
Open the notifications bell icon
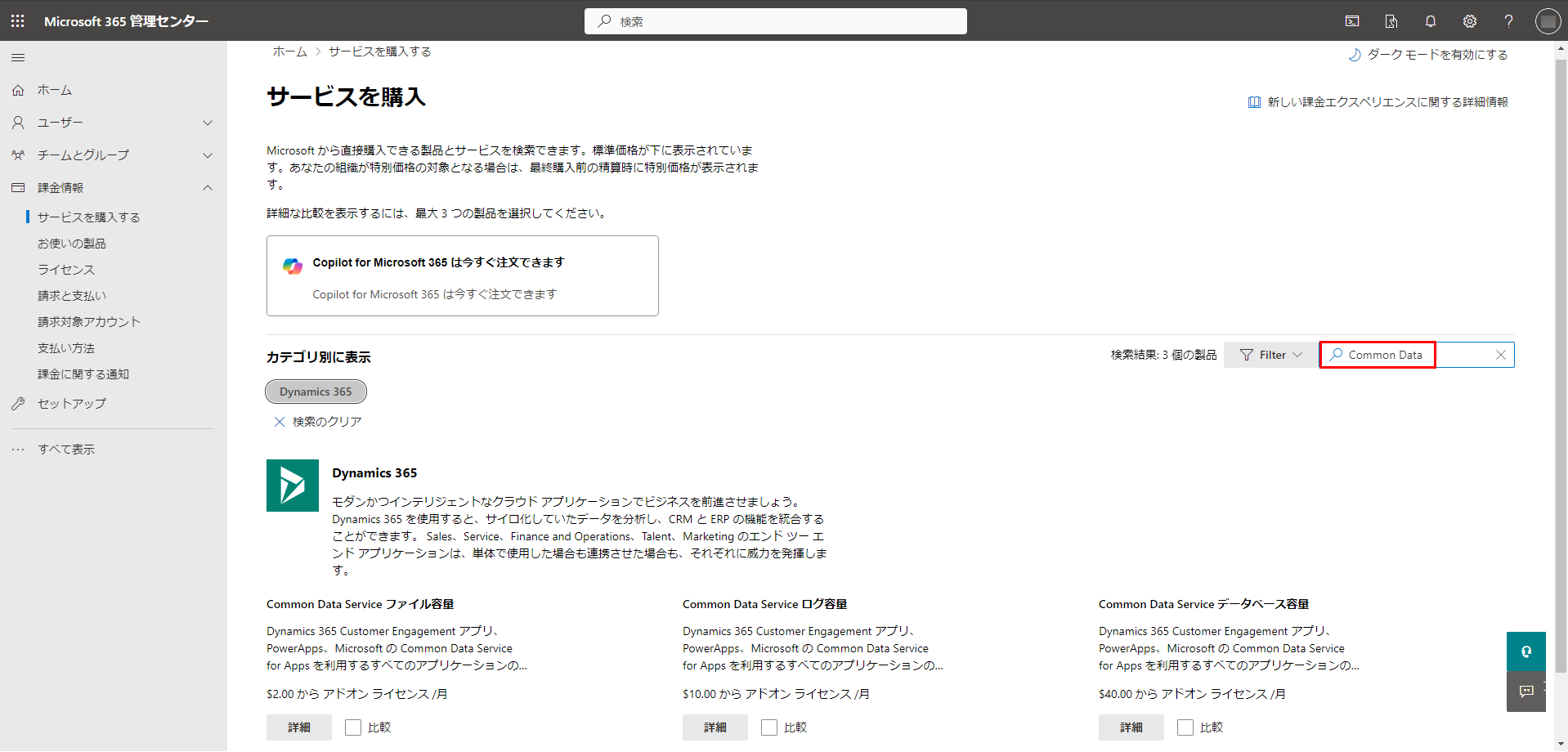[x=1431, y=21]
